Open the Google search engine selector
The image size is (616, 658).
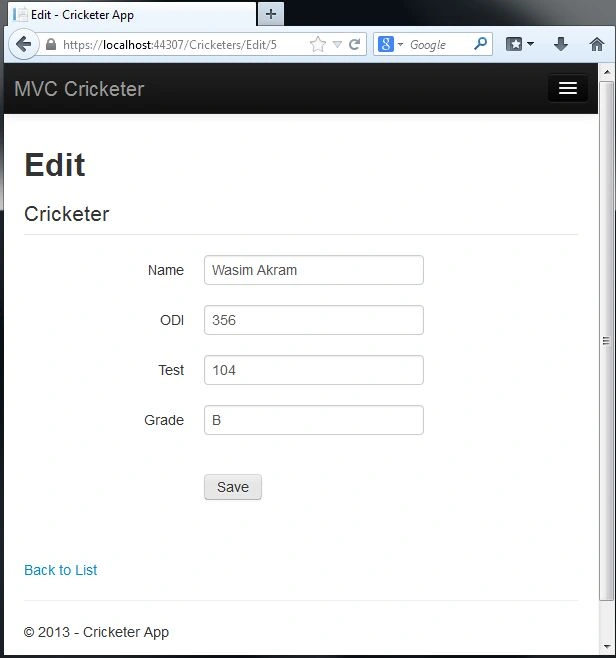click(x=390, y=44)
